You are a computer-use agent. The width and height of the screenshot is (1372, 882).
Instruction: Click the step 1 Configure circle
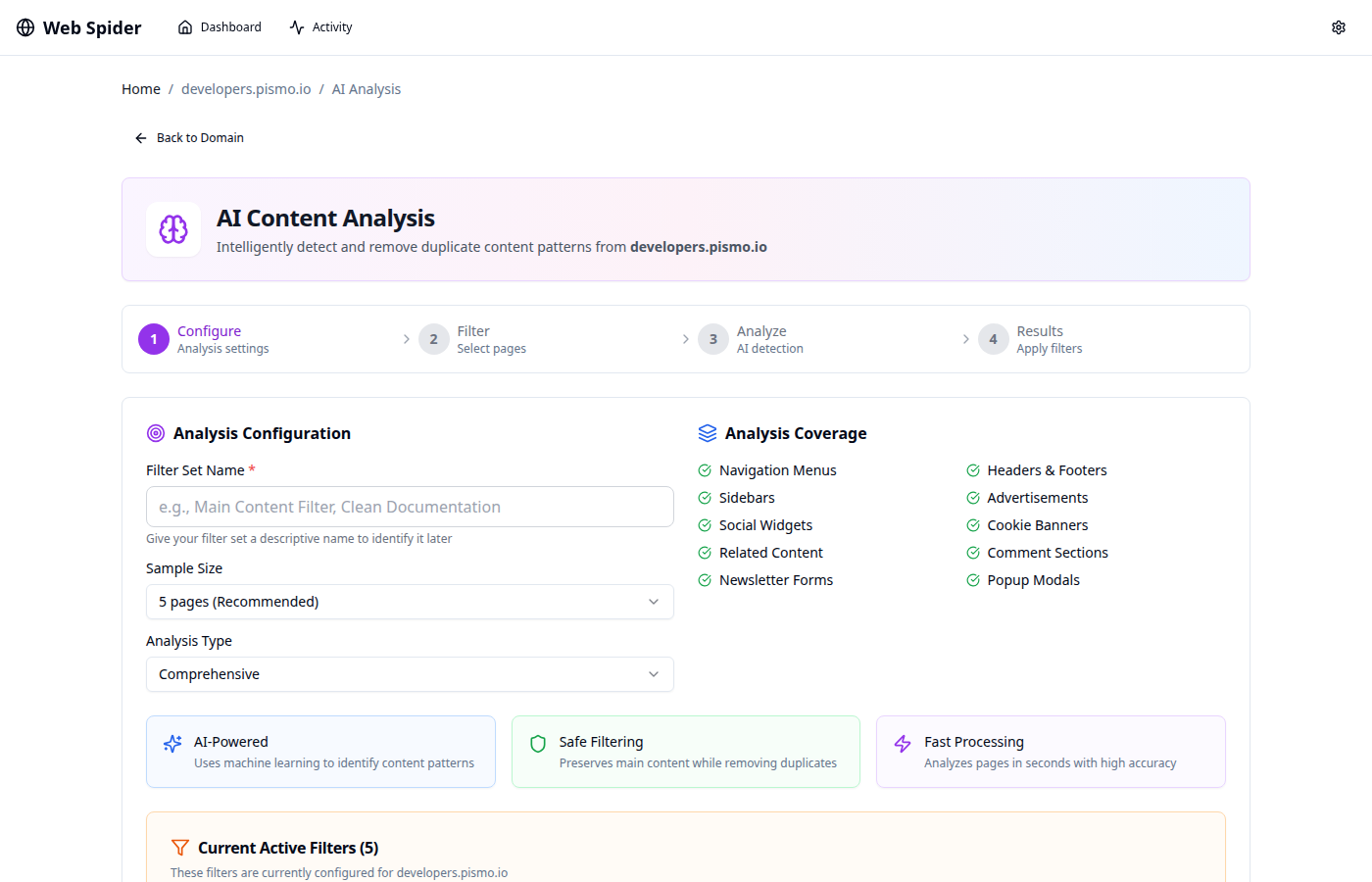(154, 339)
